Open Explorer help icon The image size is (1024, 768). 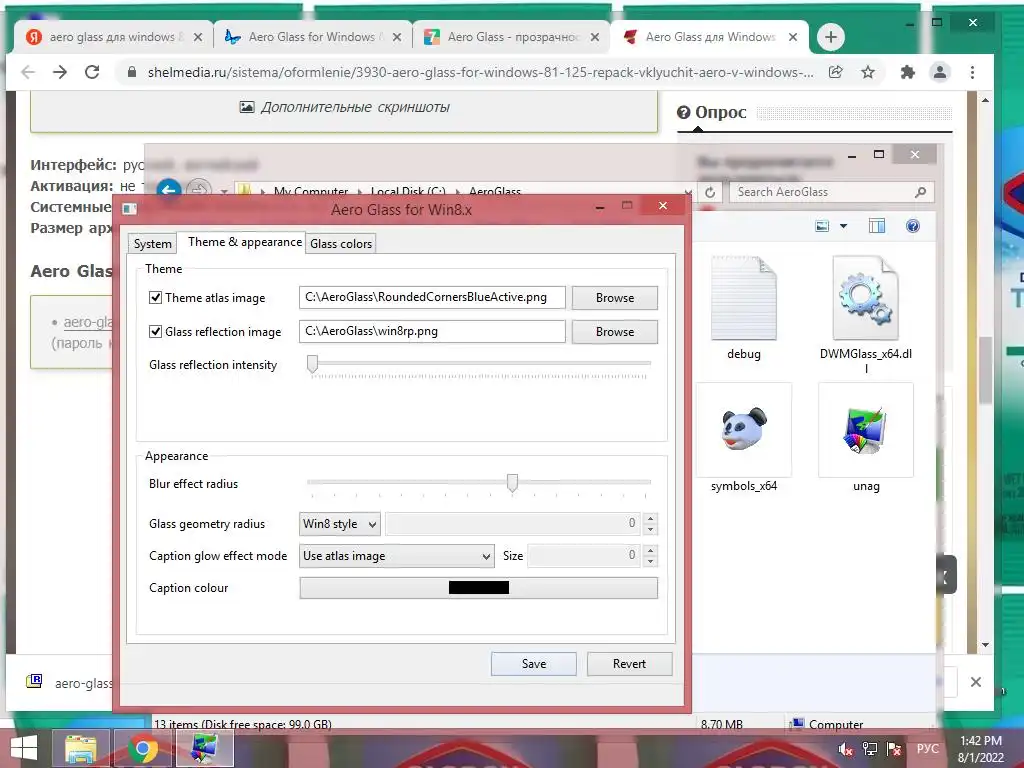(912, 226)
